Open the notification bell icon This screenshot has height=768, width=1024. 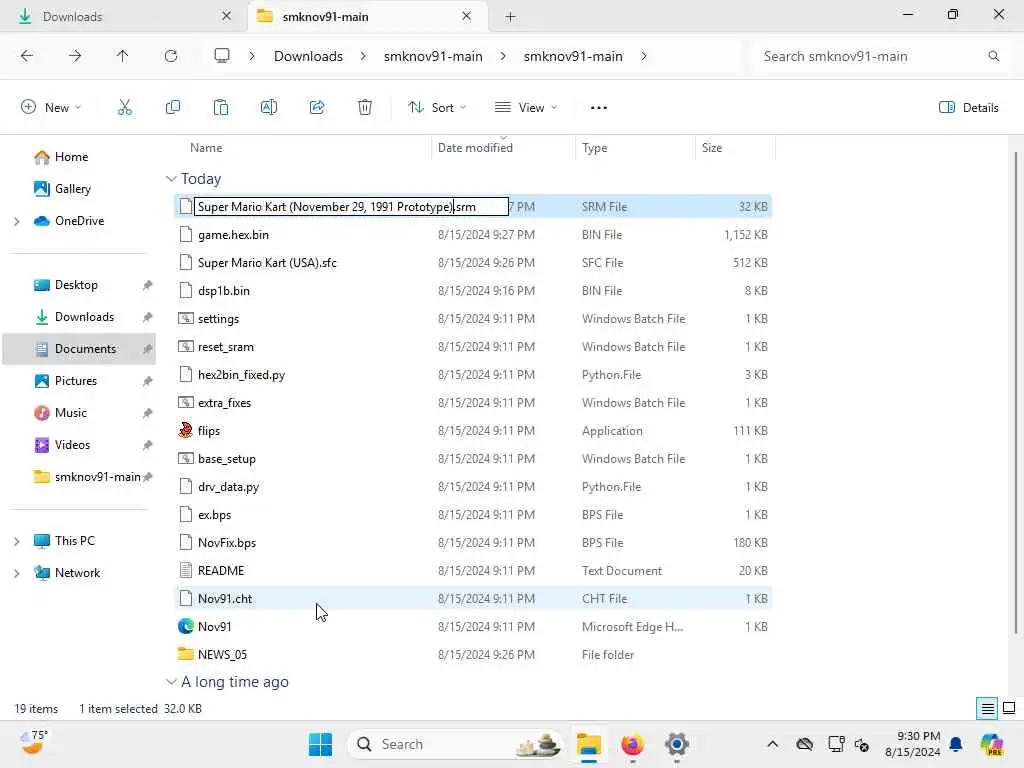[956, 744]
